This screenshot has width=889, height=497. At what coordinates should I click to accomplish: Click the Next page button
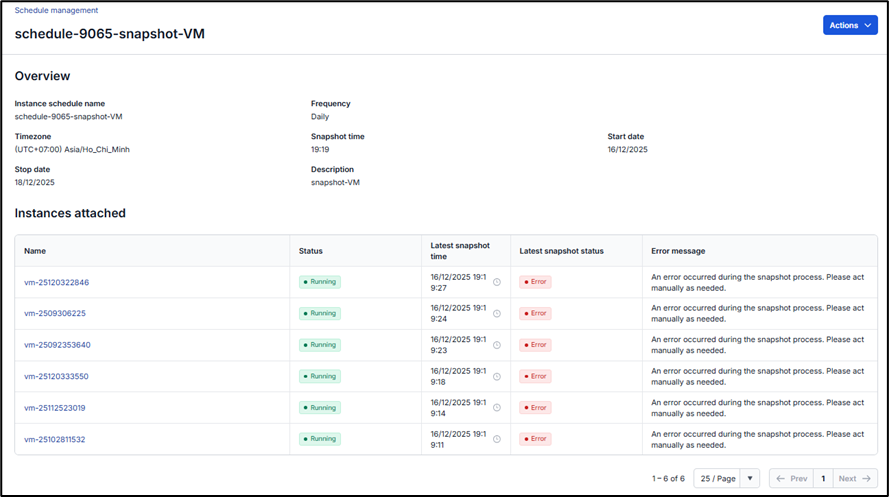coord(854,478)
